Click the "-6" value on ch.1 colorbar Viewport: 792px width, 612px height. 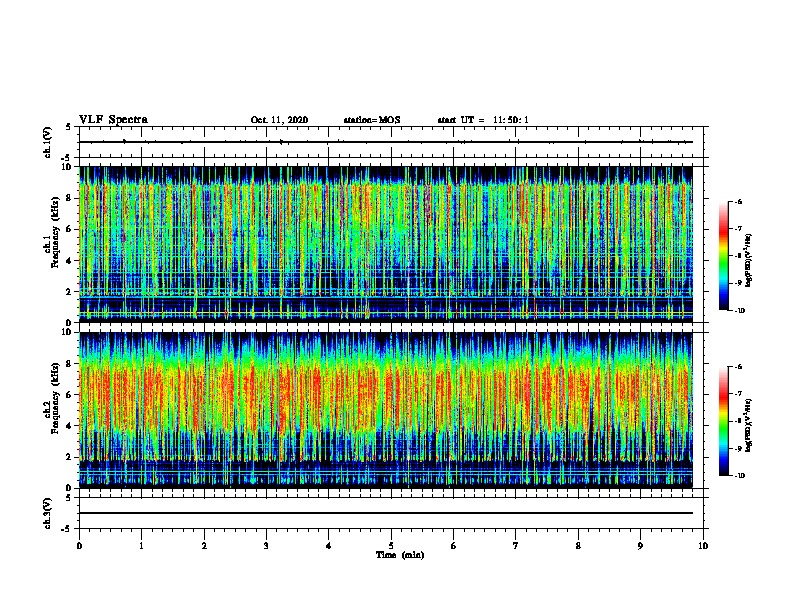coord(738,201)
